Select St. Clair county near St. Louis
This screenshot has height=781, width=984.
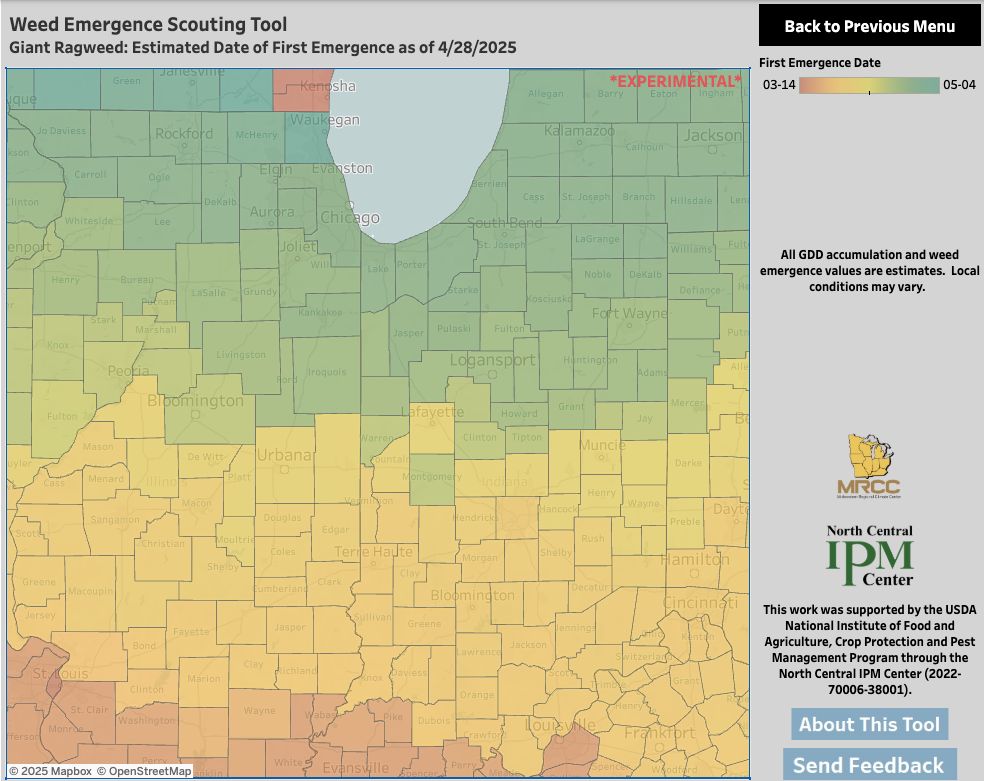[88, 710]
